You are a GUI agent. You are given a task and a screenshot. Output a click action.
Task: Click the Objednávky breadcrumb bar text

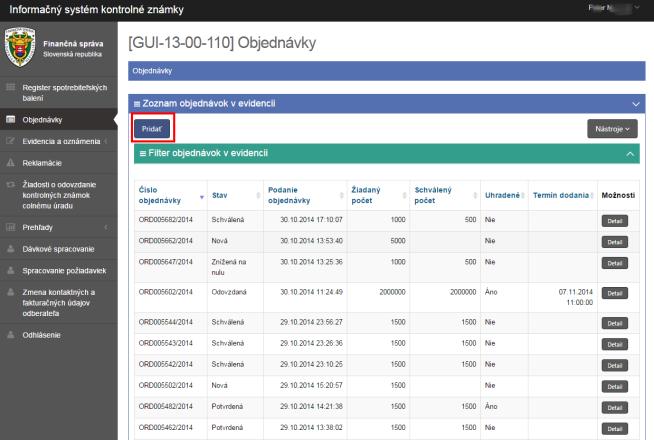tap(152, 71)
